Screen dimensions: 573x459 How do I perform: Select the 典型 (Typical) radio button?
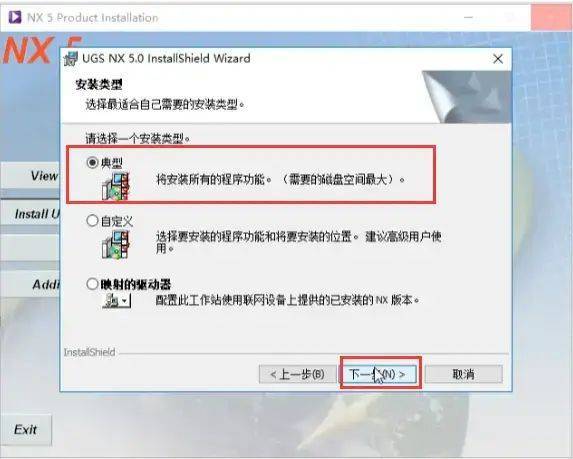pyautogui.click(x=92, y=162)
